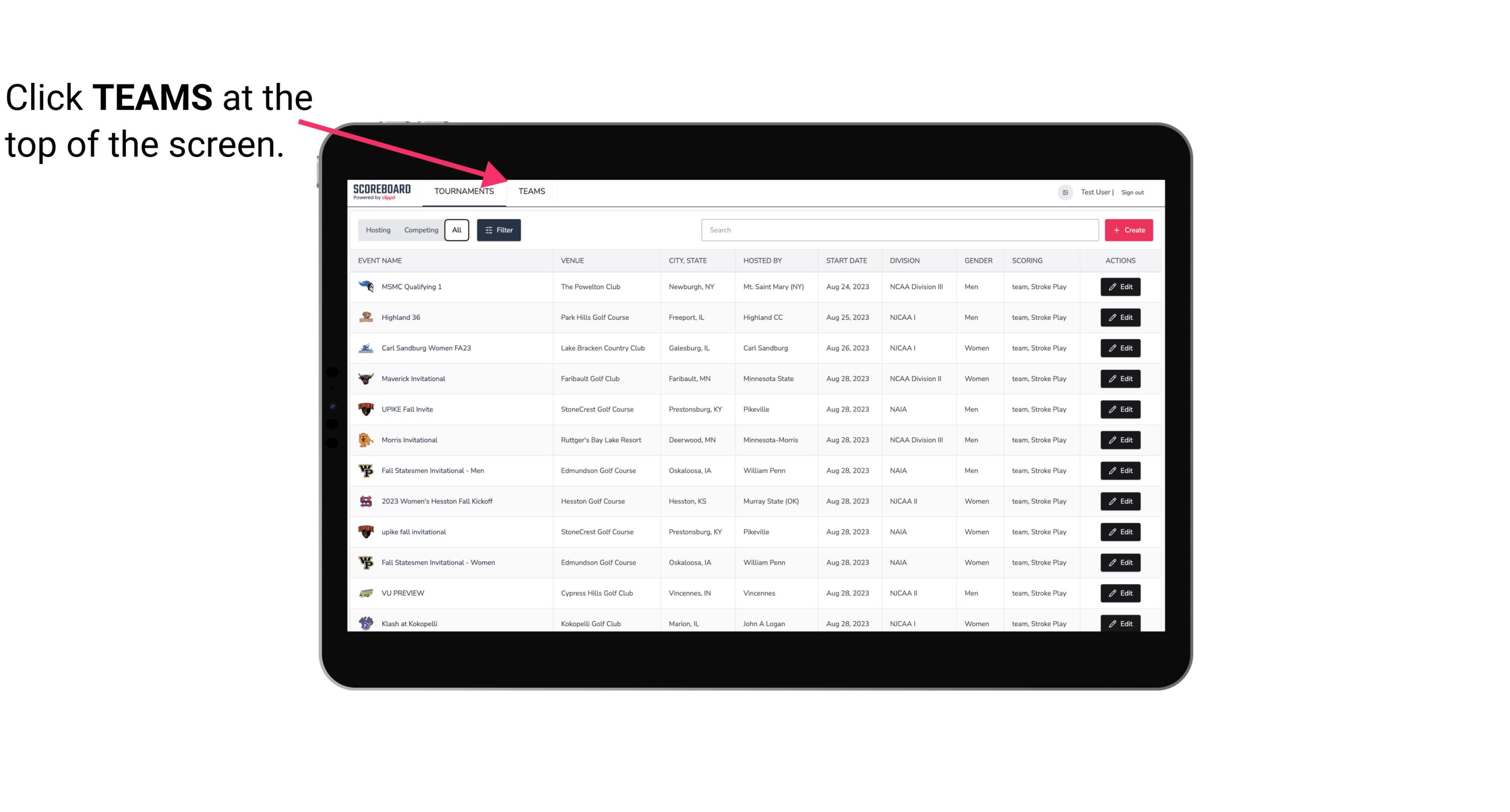The height and width of the screenshot is (812, 1510).
Task: Select the All filter toggle
Action: (x=456, y=229)
